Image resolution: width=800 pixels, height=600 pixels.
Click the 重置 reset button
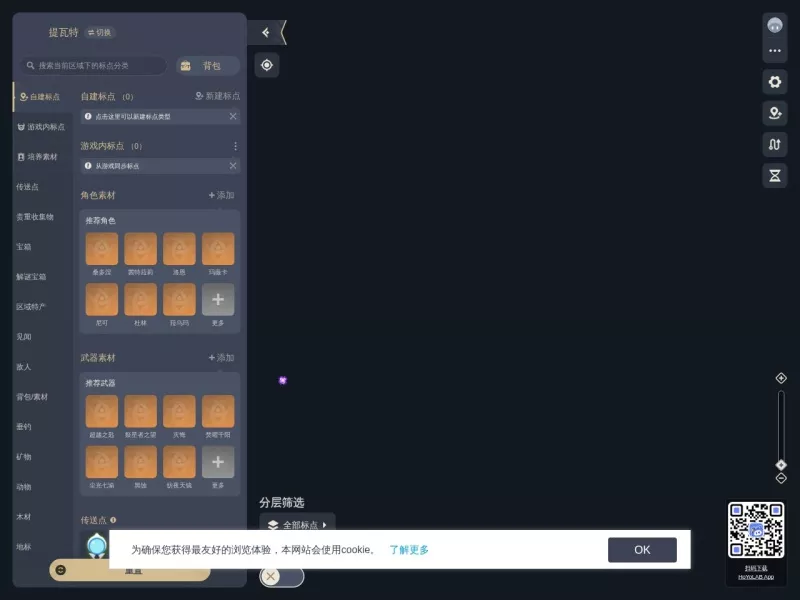tap(130, 570)
